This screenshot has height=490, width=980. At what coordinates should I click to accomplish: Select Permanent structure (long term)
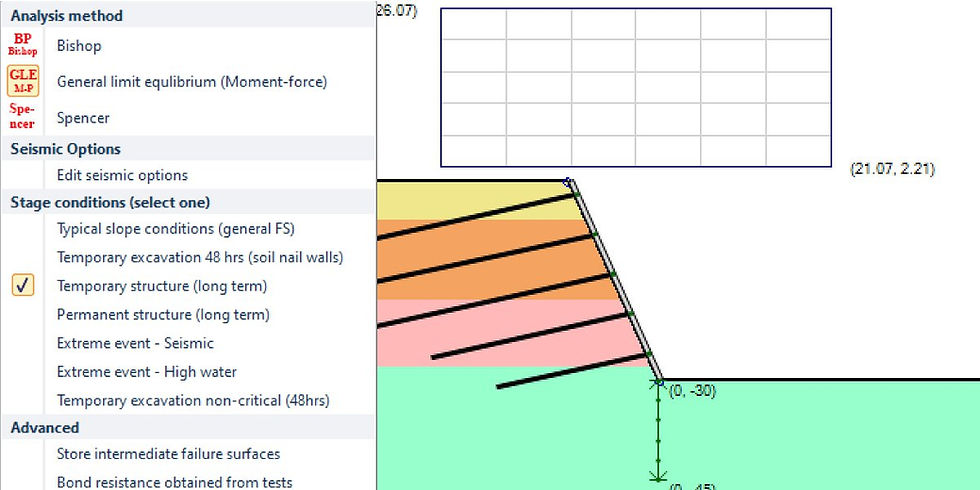(x=163, y=314)
